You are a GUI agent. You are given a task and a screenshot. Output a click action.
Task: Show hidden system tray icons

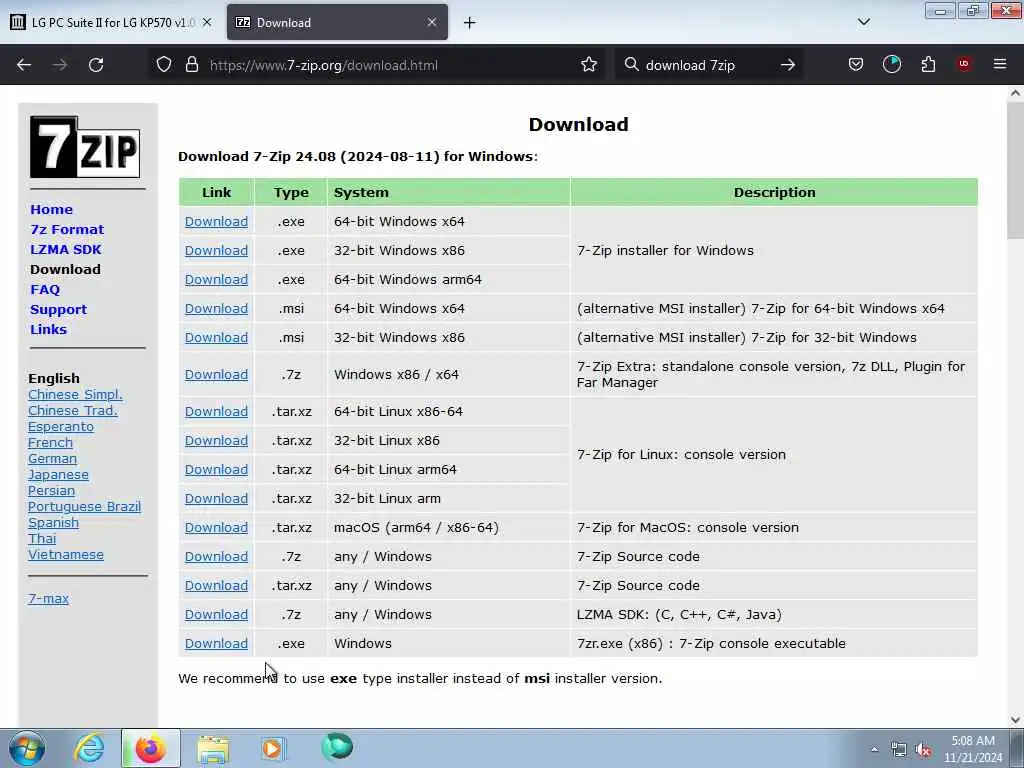(x=874, y=749)
